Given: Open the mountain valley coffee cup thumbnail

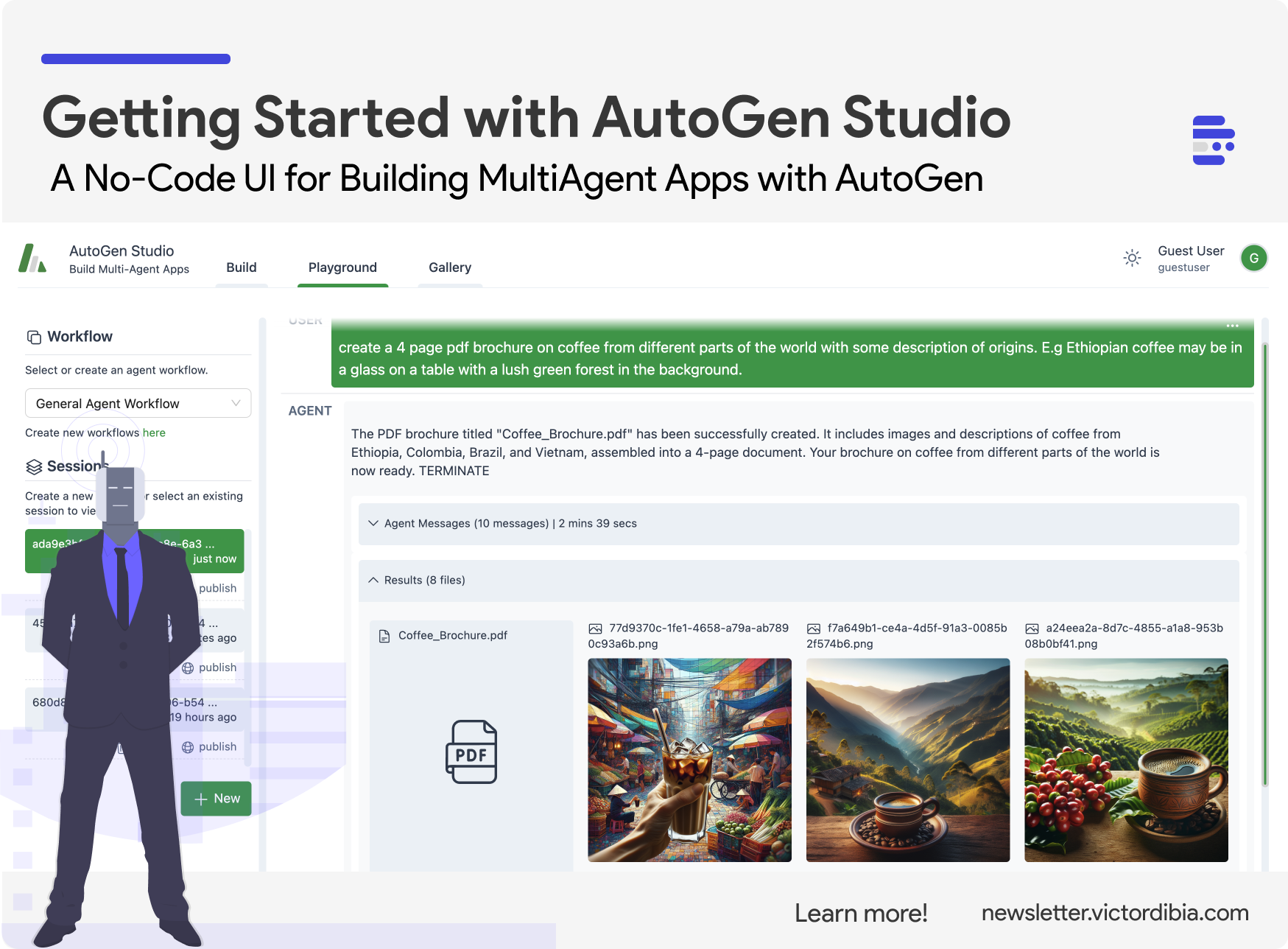Looking at the screenshot, I should pyautogui.click(x=908, y=760).
